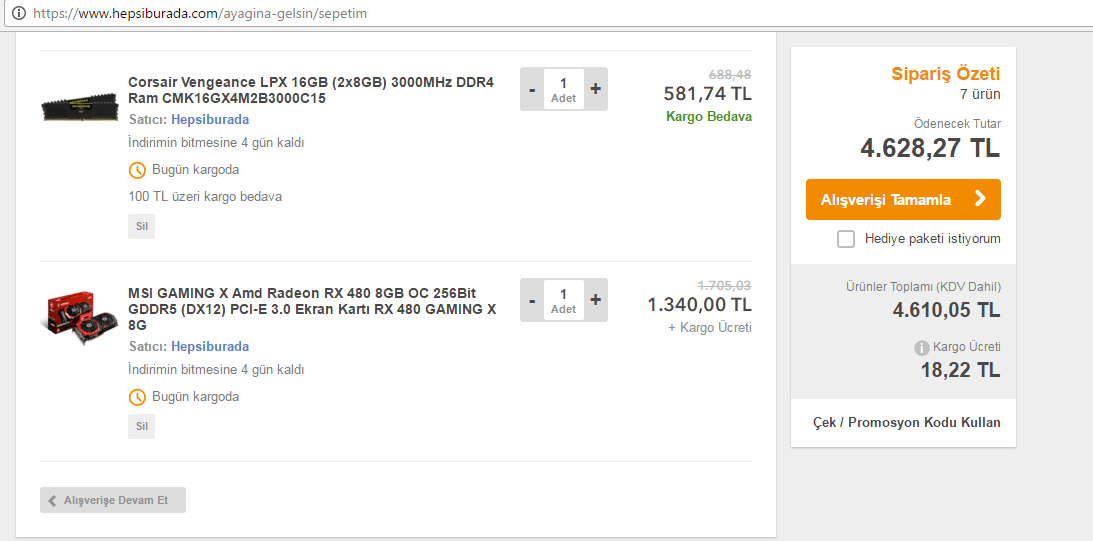Click the + Kargo Ücreti label under MSI price
The height and width of the screenshot is (541, 1093).
tap(710, 328)
